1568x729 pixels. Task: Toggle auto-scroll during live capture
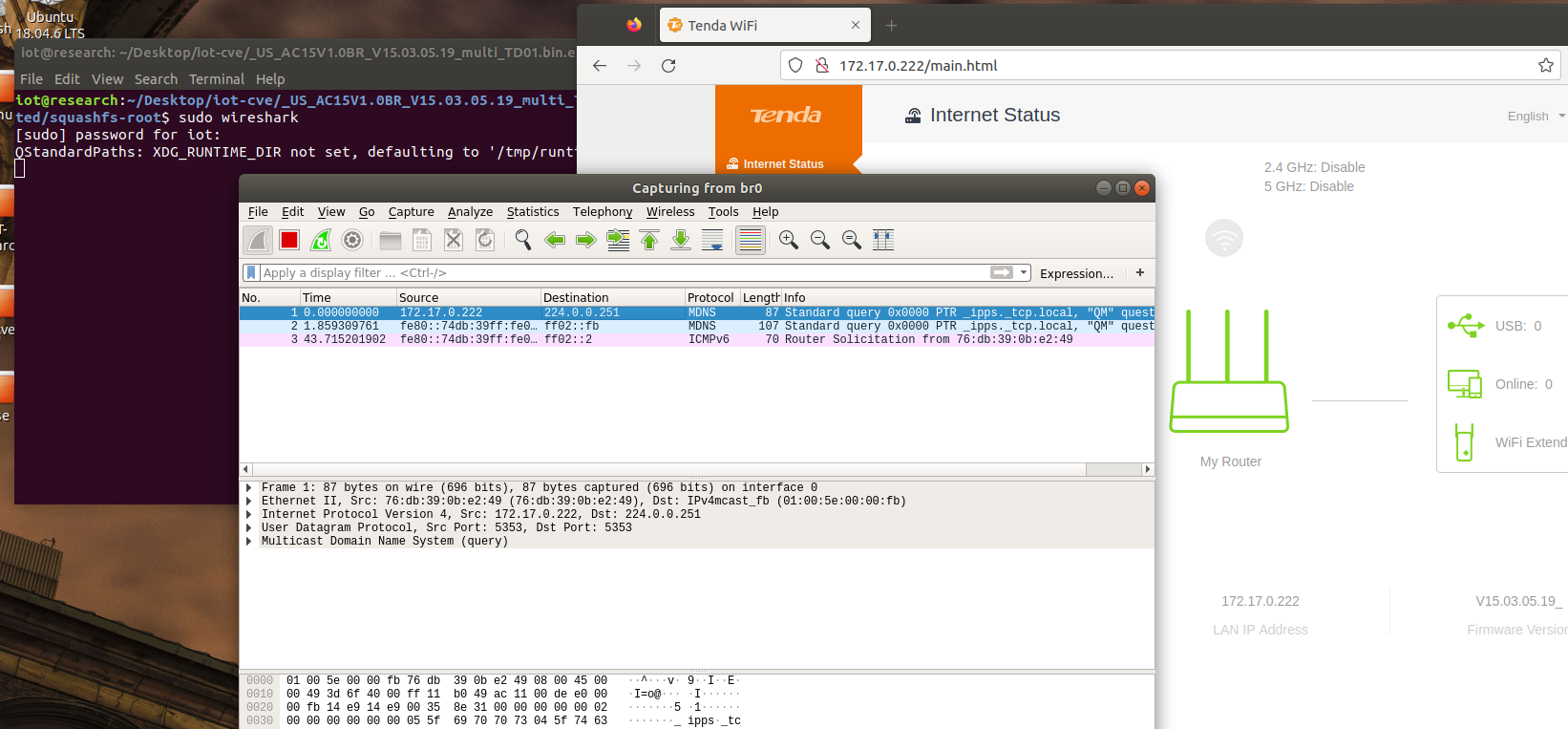712,240
